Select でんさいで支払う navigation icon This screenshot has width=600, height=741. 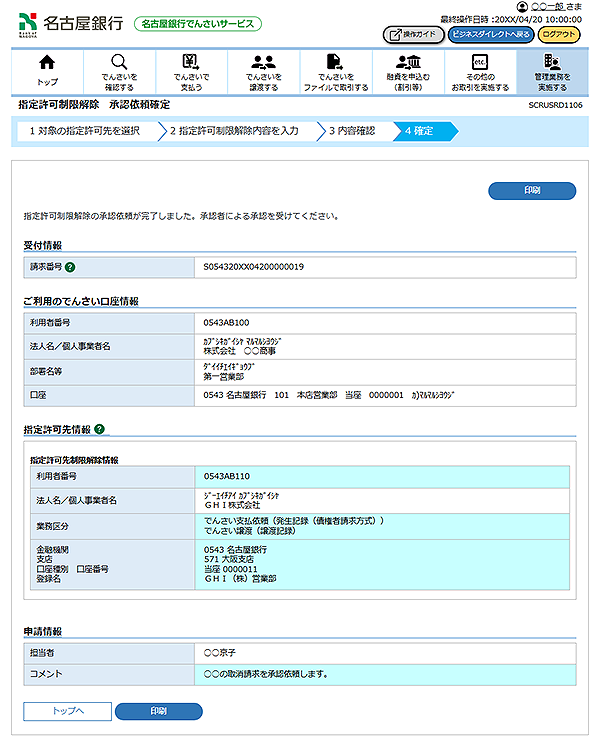[191, 70]
